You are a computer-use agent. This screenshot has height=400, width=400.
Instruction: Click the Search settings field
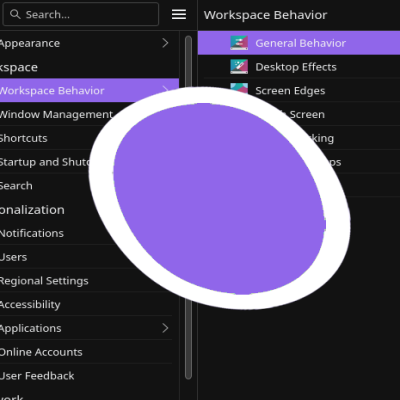coord(81,14)
